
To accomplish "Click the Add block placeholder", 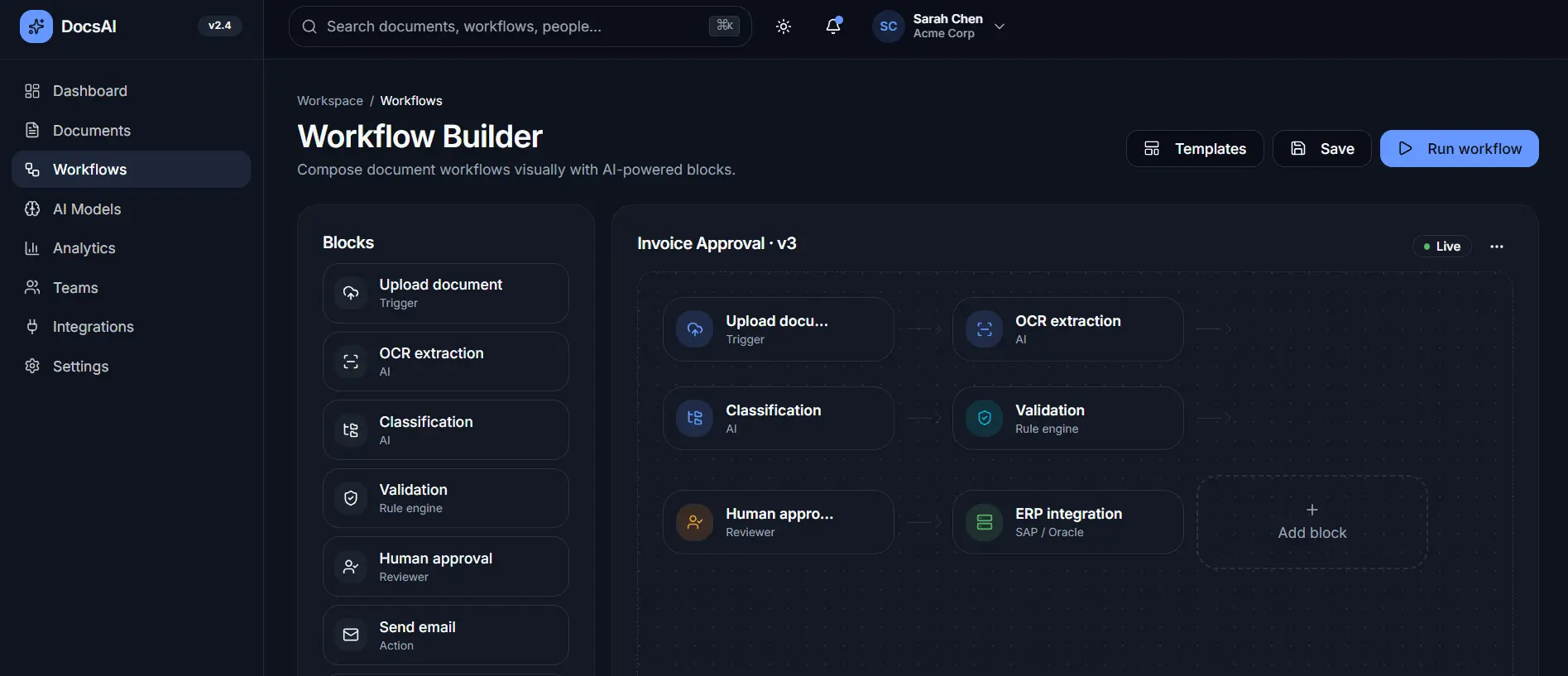I will pos(1312,522).
